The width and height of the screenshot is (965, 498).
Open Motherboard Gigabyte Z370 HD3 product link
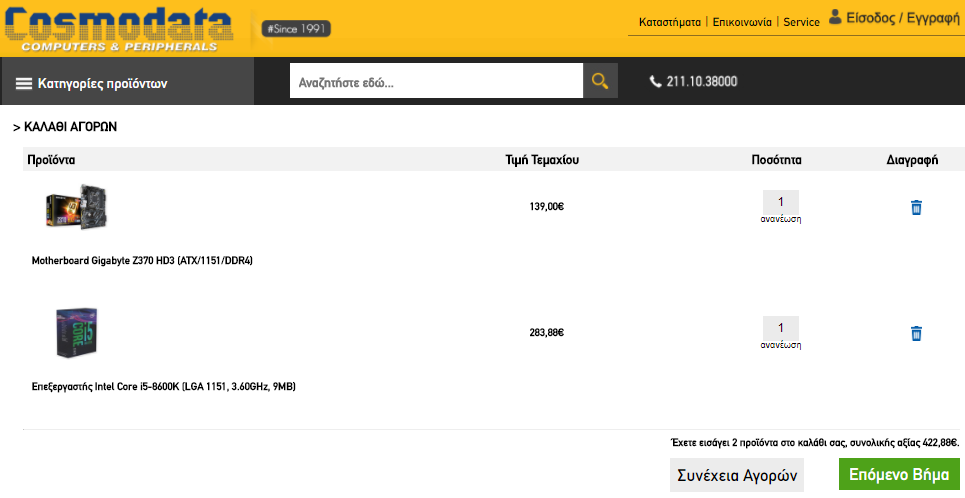(142, 260)
